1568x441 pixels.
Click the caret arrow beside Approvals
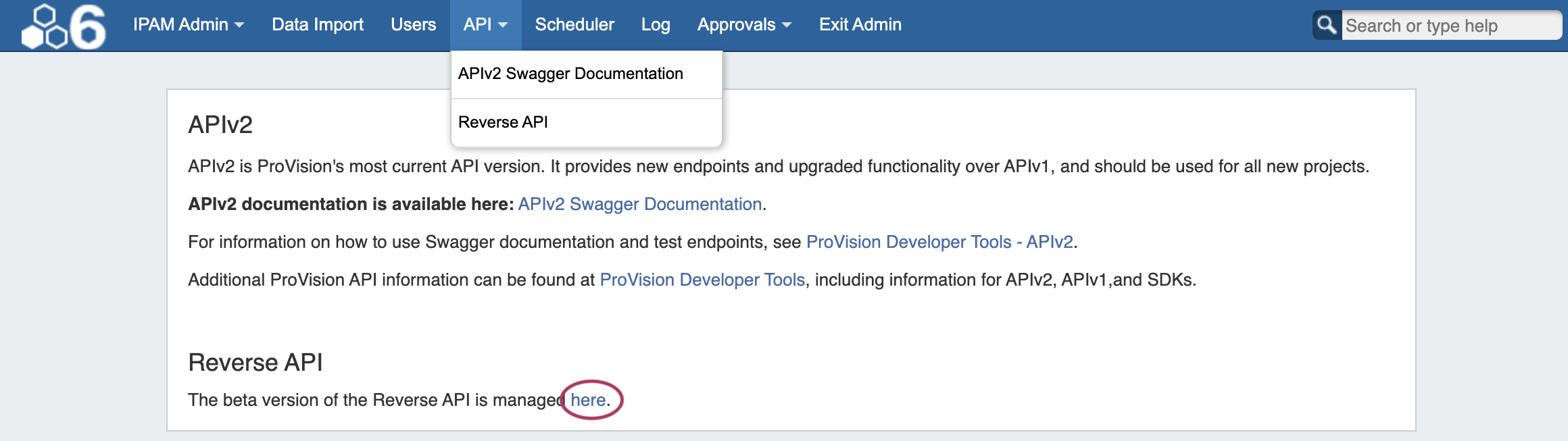pos(787,26)
